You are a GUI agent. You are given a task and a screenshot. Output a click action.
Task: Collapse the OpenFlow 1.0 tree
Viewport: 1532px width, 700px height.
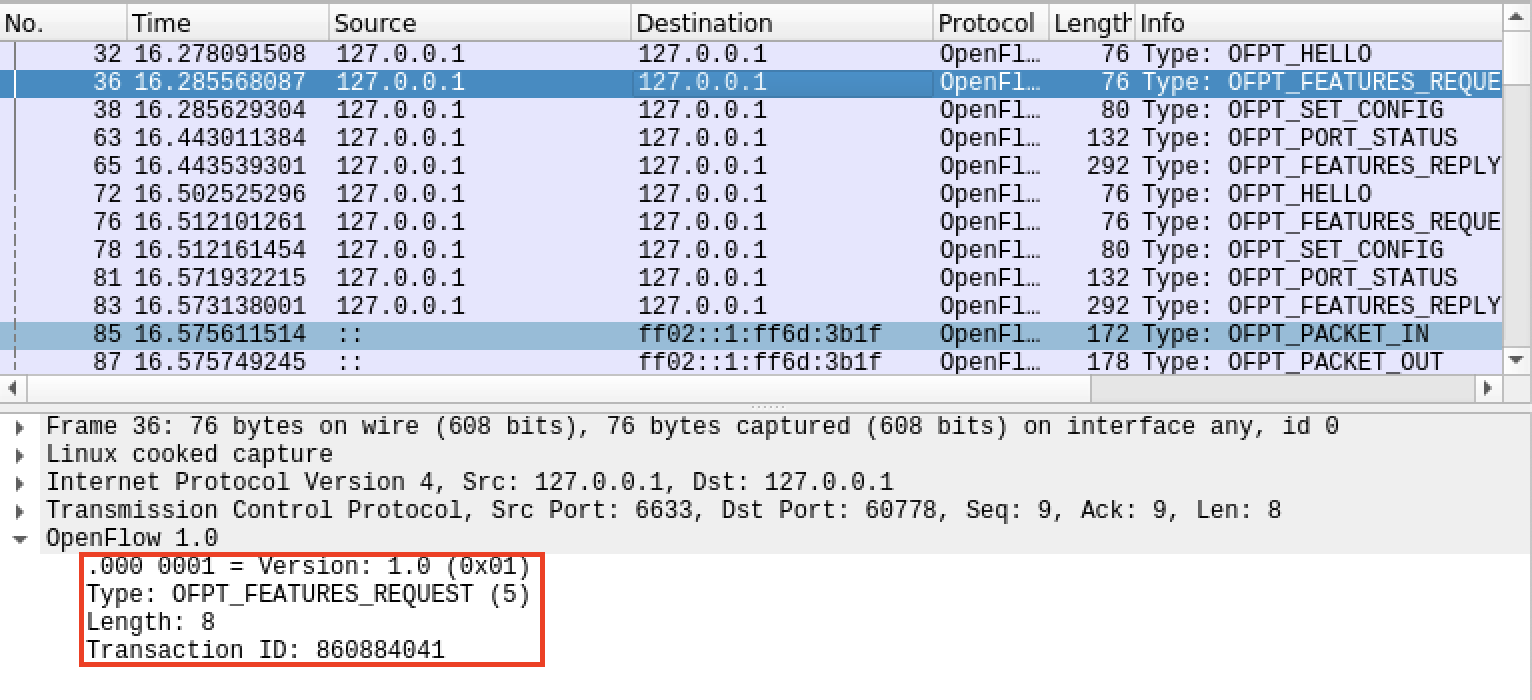pyautogui.click(x=21, y=540)
